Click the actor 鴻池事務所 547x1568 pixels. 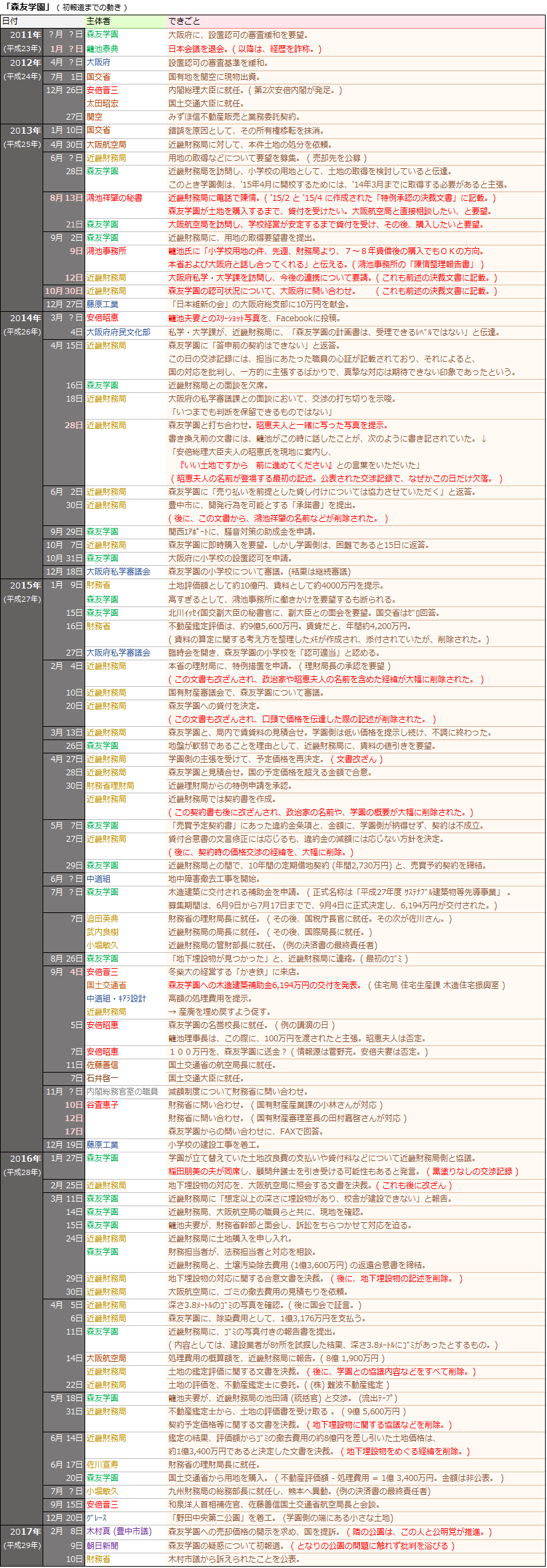pos(106,251)
